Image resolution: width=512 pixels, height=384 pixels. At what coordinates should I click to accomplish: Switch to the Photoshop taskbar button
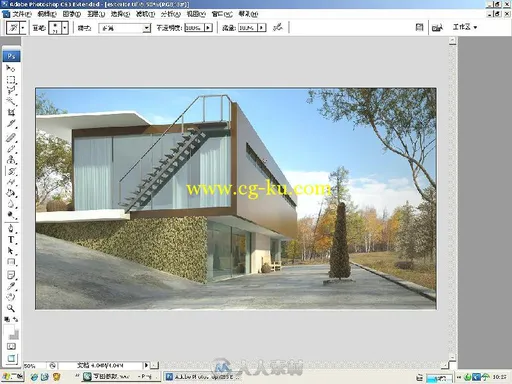click(x=203, y=377)
